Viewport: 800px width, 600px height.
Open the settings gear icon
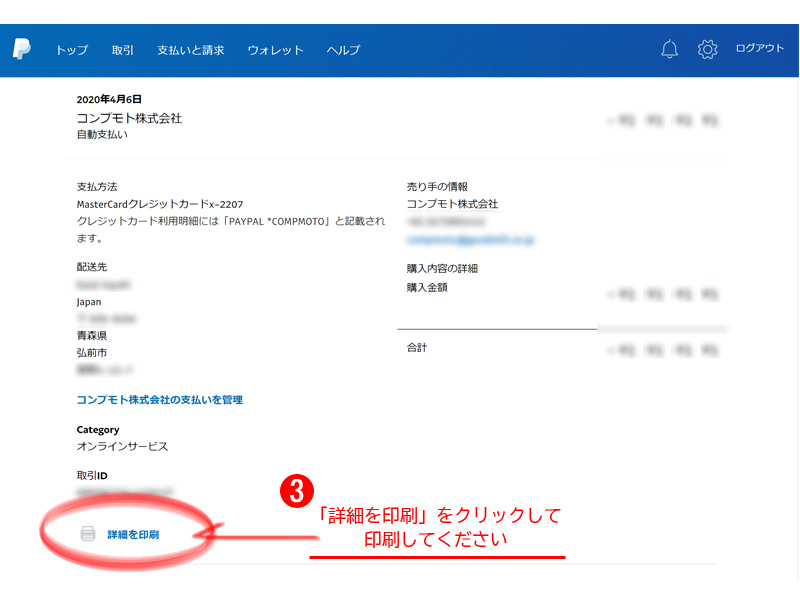coord(707,49)
